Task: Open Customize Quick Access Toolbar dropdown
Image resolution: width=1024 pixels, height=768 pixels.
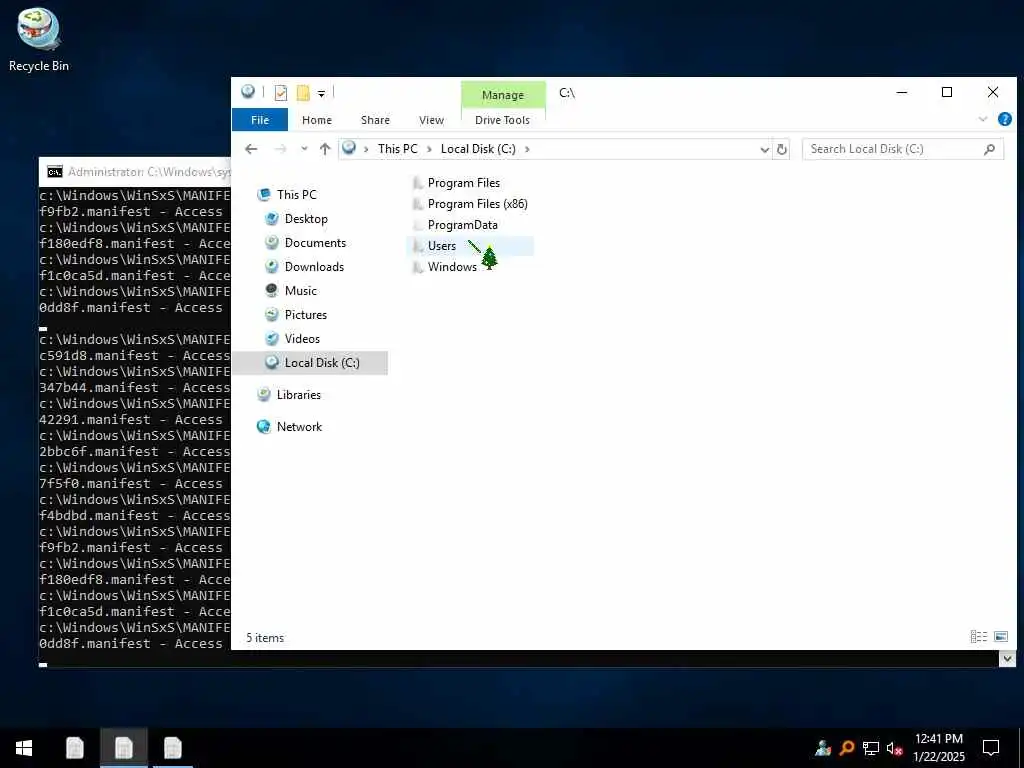Action: 321,94
